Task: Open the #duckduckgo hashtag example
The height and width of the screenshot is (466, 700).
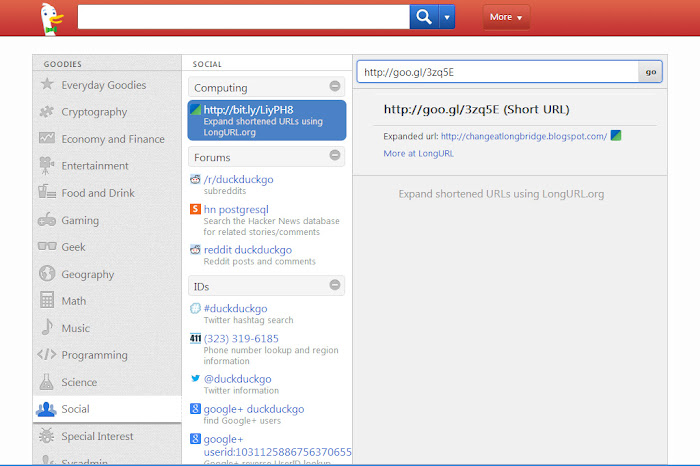Action: pyautogui.click(x=235, y=308)
